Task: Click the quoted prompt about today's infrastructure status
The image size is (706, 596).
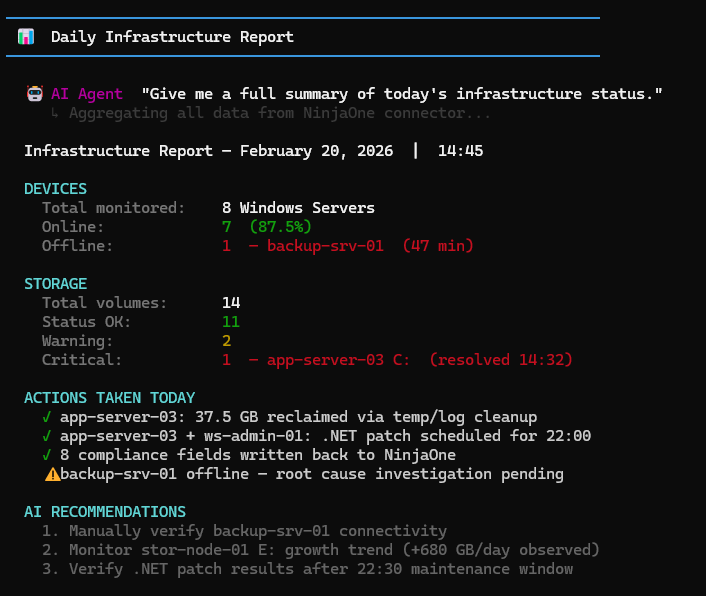Action: (402, 94)
